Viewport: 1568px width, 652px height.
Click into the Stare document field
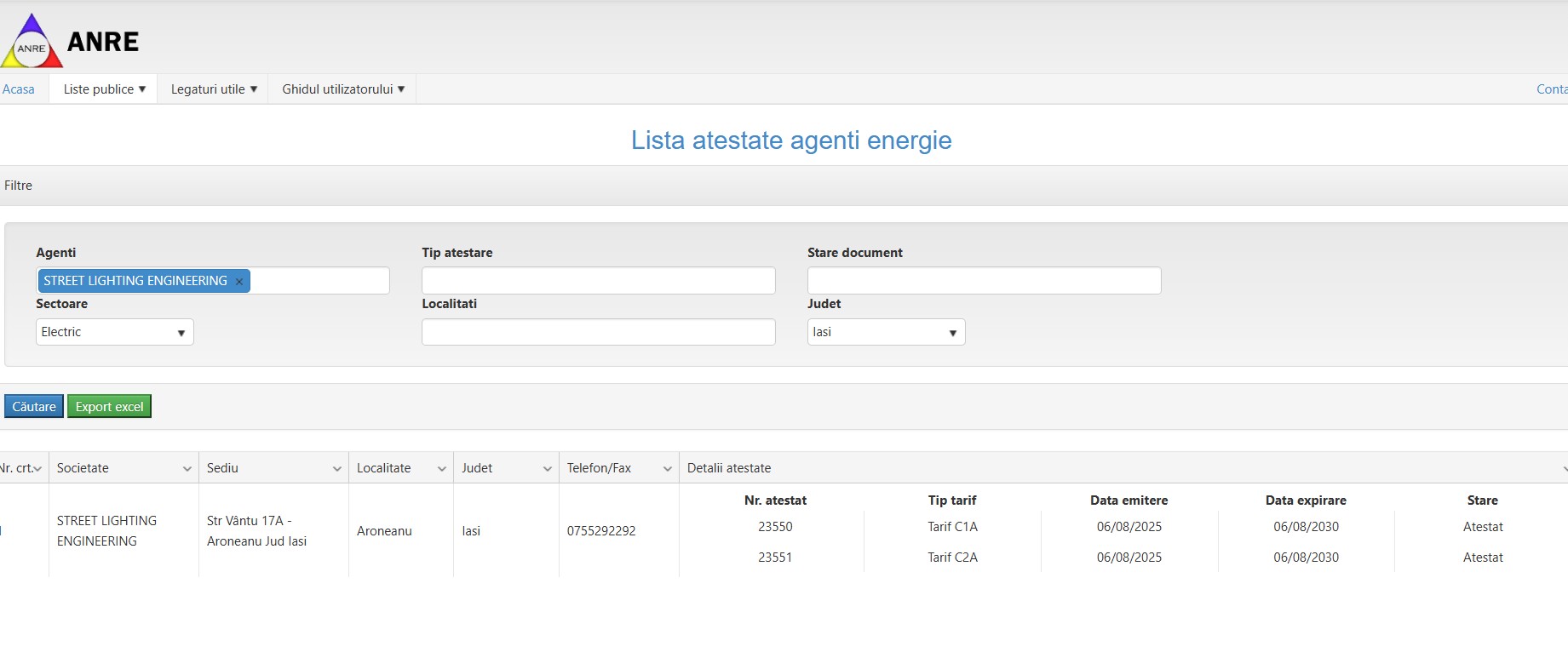pos(984,281)
